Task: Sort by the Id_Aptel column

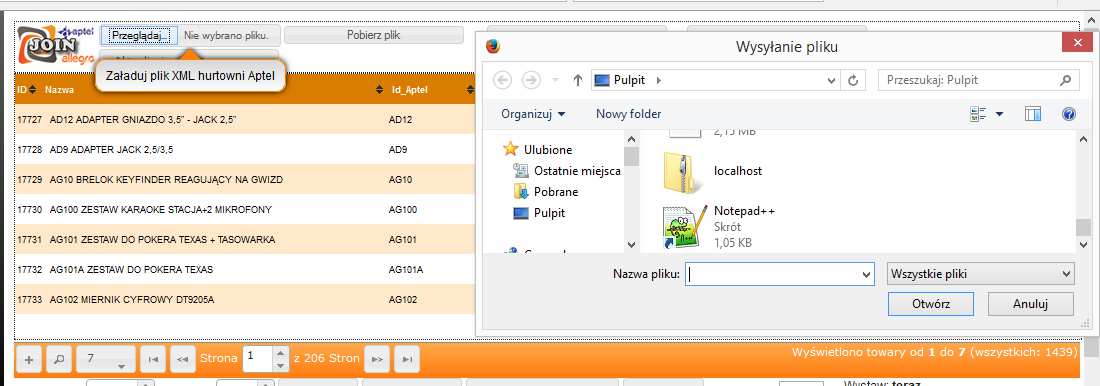Action: point(410,90)
